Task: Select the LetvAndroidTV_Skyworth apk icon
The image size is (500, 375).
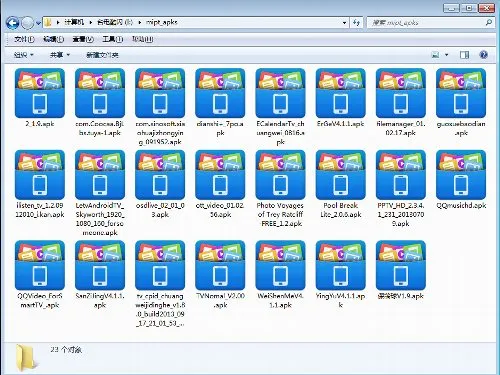Action: pos(100,175)
